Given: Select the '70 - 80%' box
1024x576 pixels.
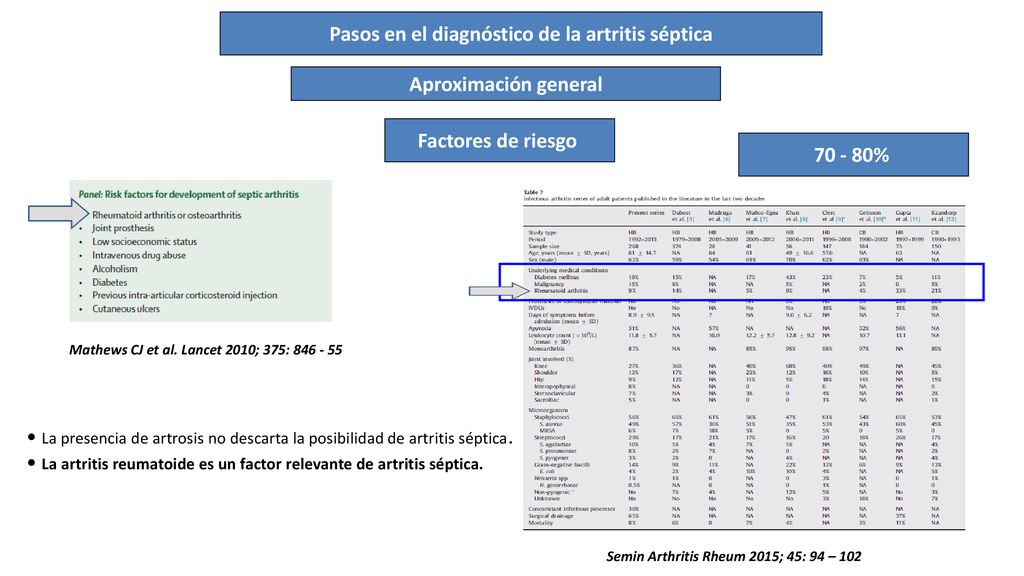Looking at the screenshot, I should point(853,155).
